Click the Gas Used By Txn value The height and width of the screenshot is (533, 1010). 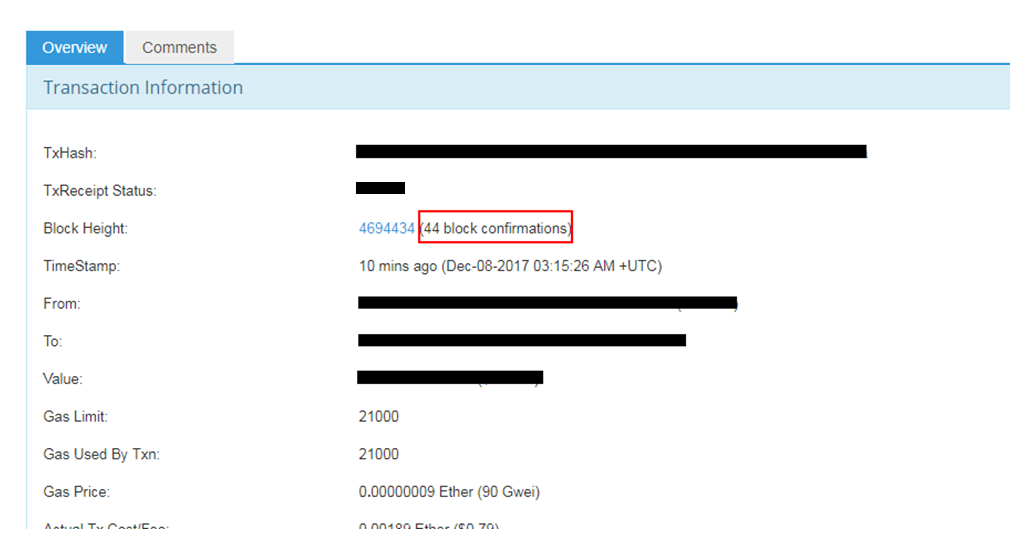[378, 454]
